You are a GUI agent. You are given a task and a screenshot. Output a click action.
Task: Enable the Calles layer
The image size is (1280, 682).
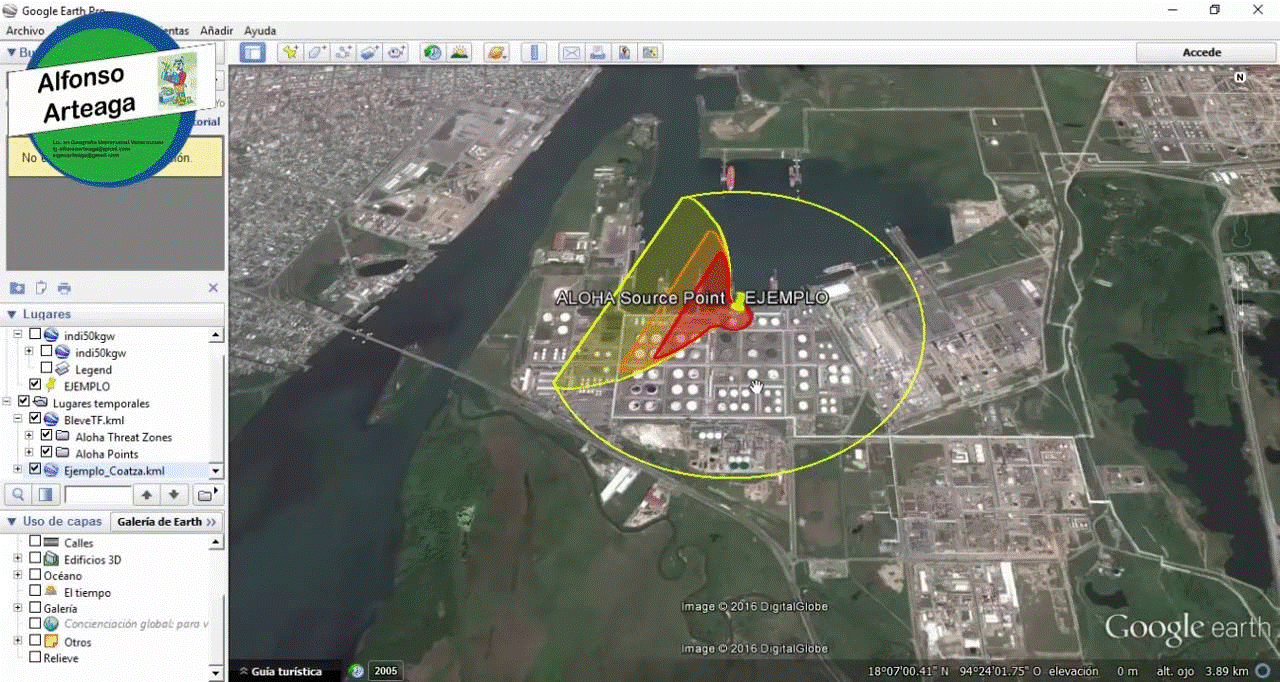[x=35, y=542]
